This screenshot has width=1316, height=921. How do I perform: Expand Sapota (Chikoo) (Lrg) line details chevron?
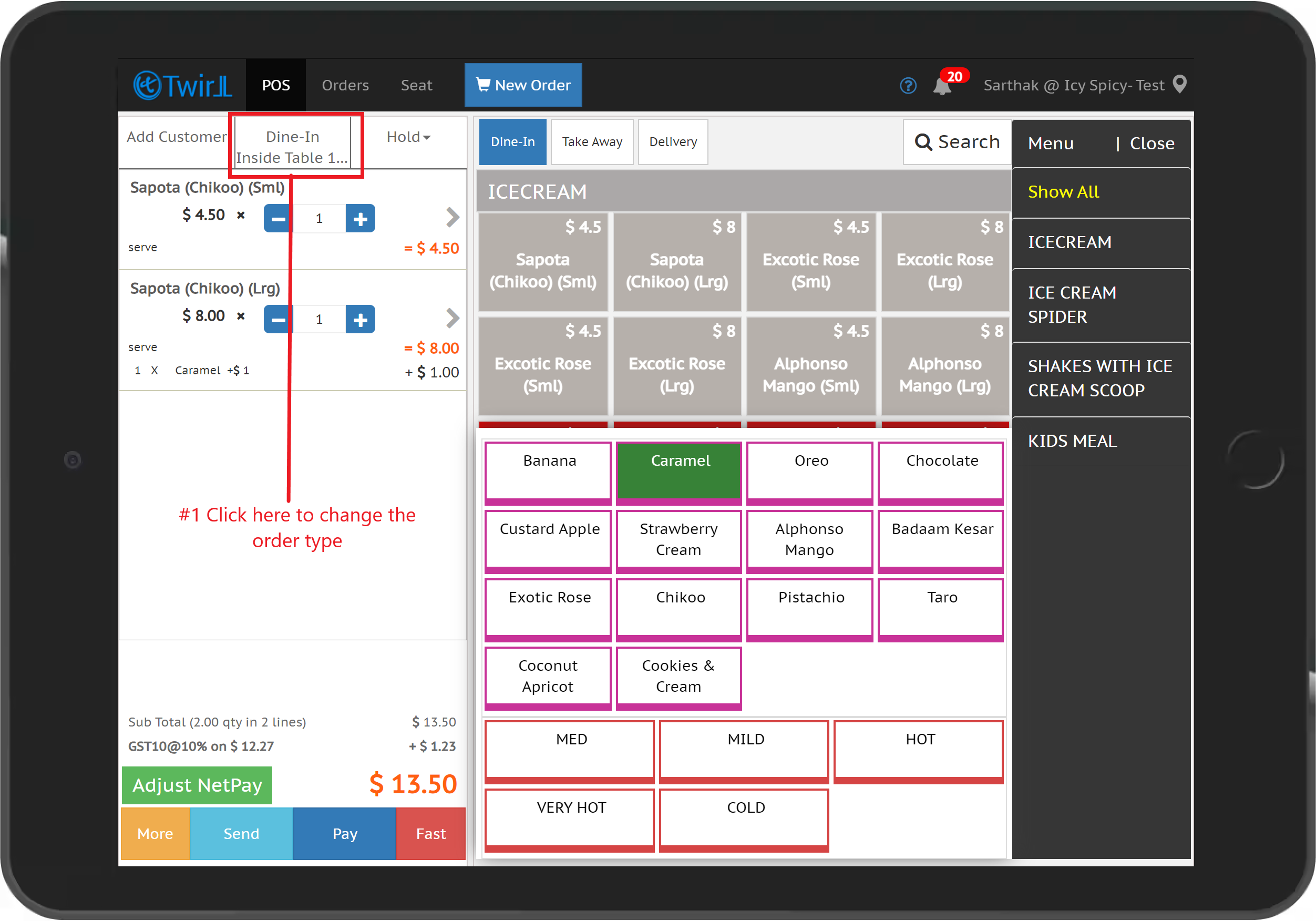[452, 318]
